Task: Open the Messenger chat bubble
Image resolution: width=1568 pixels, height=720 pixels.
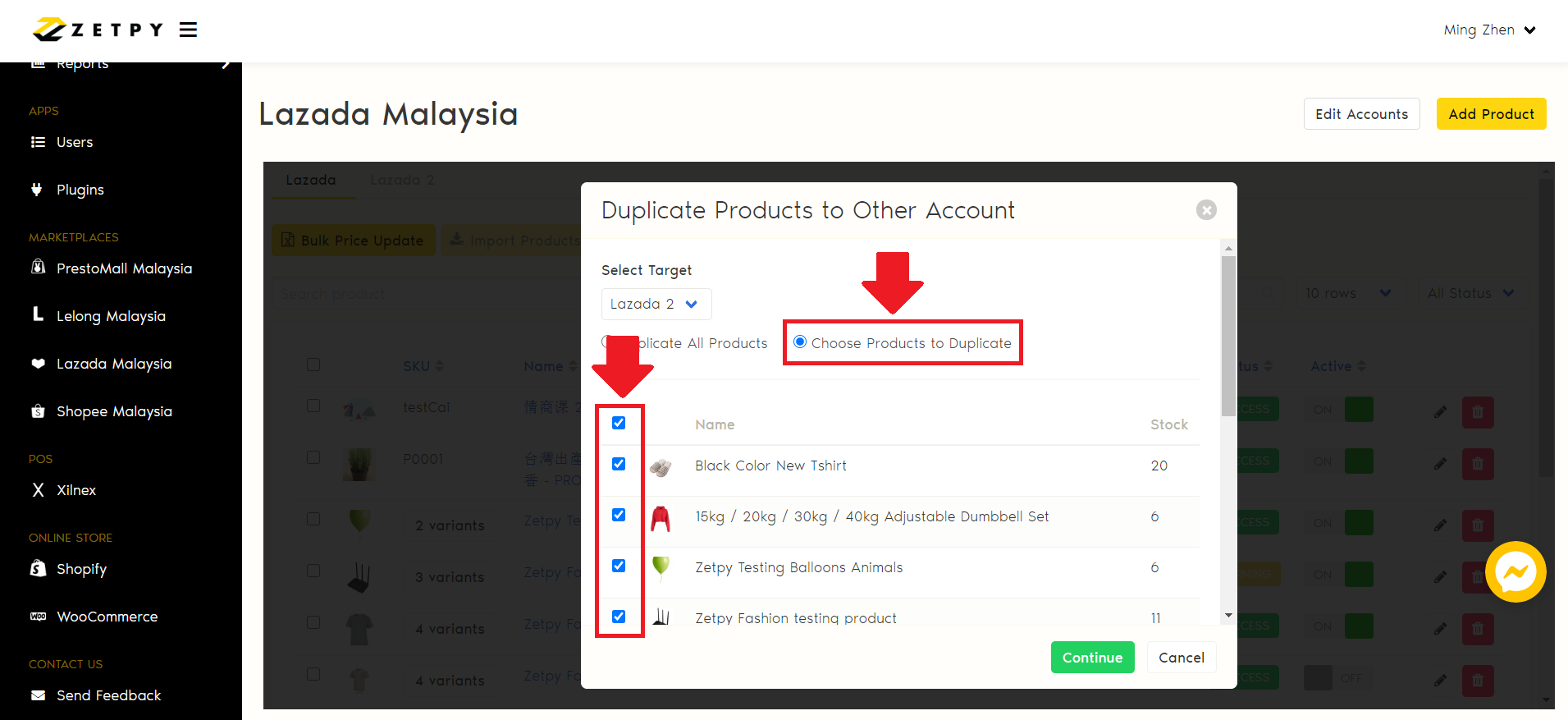Action: click(1515, 572)
